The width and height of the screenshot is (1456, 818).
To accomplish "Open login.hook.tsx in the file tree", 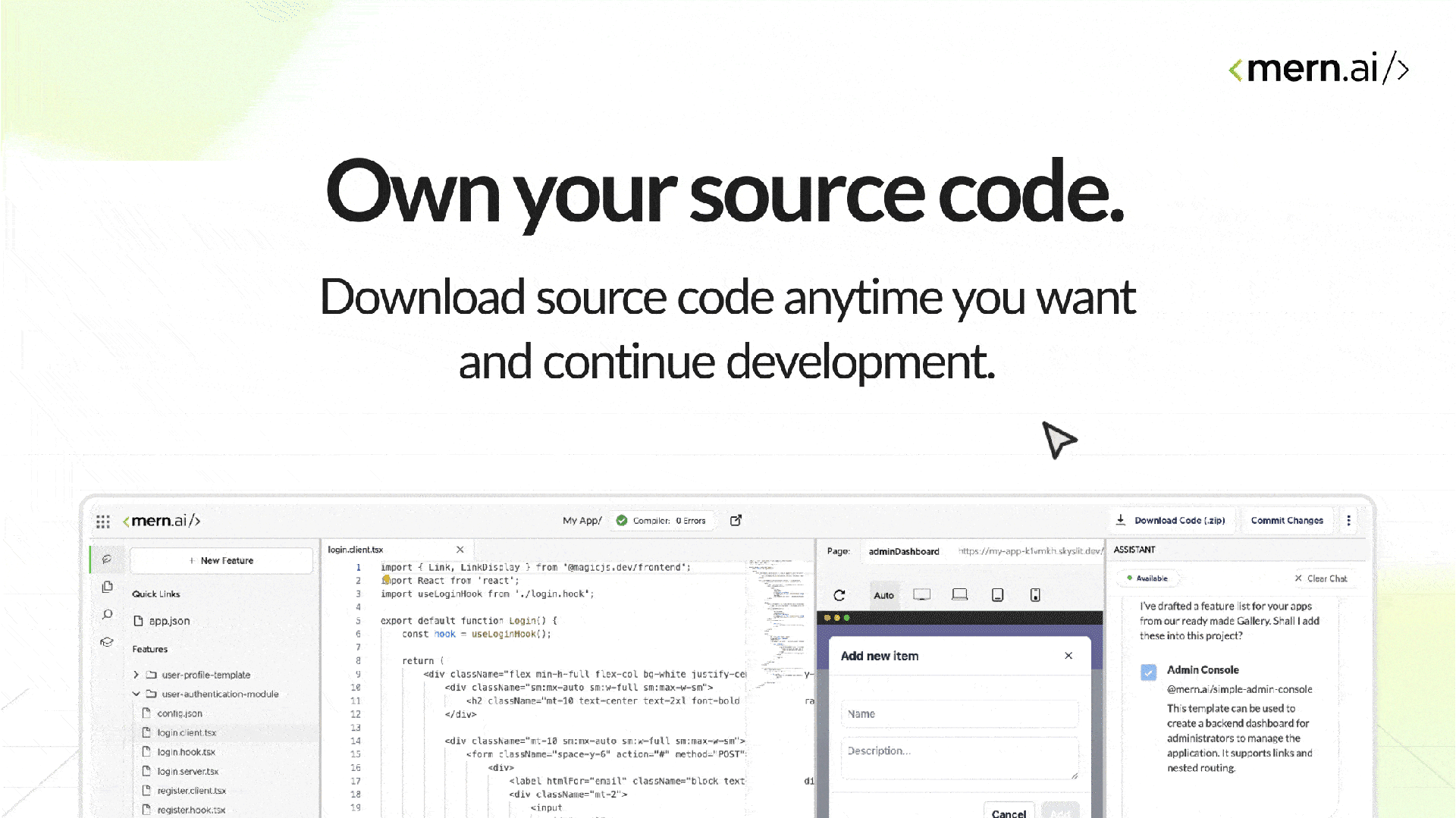I will 186,752.
